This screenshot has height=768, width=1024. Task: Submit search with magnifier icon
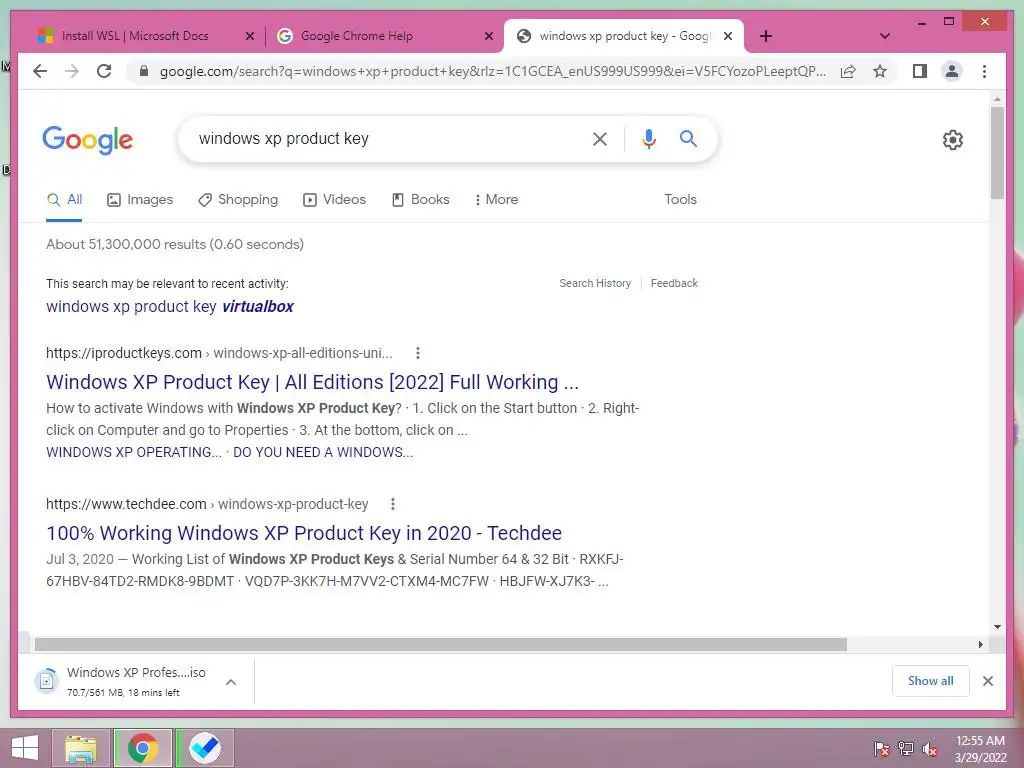pyautogui.click(x=688, y=138)
